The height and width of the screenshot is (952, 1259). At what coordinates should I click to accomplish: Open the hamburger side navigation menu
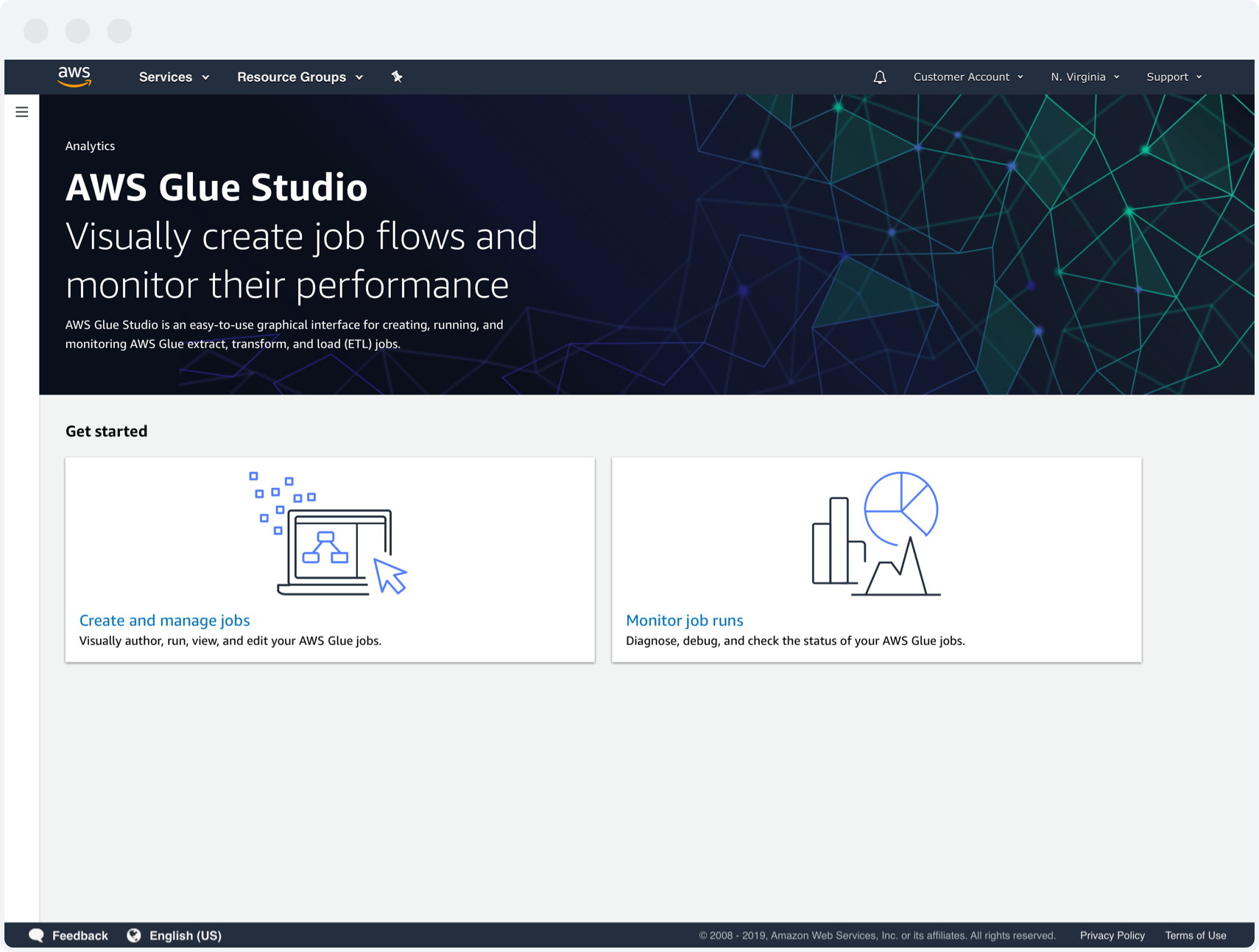point(22,112)
